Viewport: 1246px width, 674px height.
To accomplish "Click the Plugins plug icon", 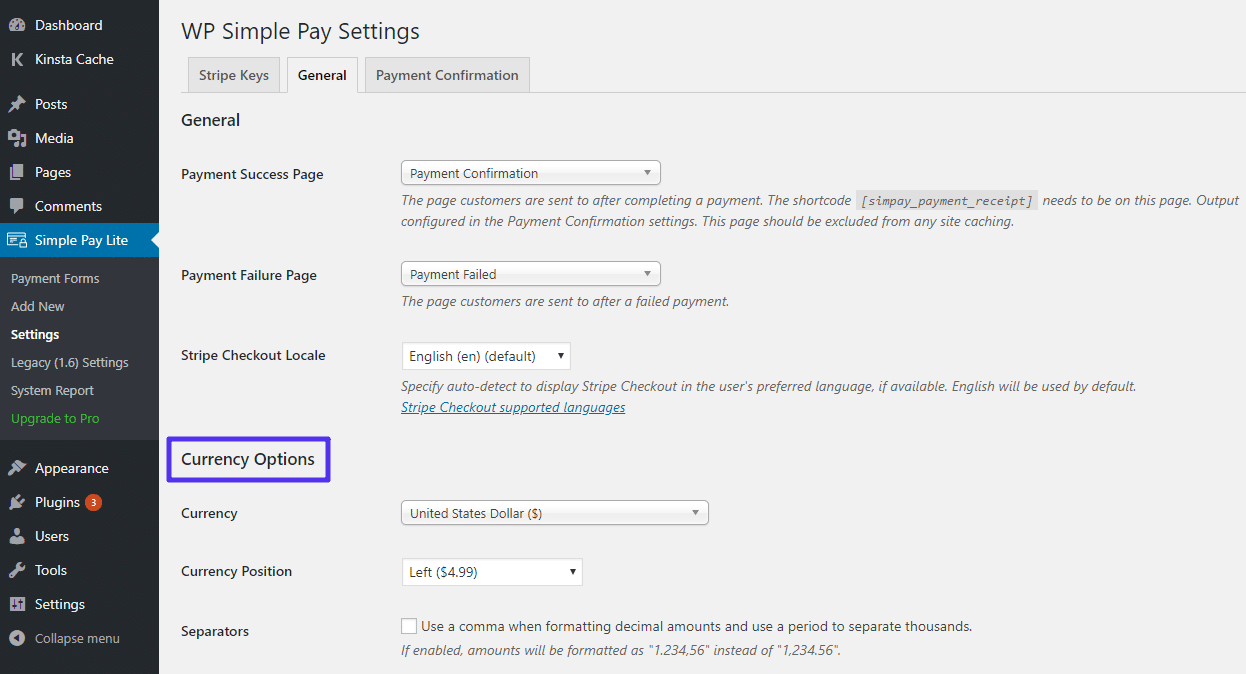I will pos(17,502).
